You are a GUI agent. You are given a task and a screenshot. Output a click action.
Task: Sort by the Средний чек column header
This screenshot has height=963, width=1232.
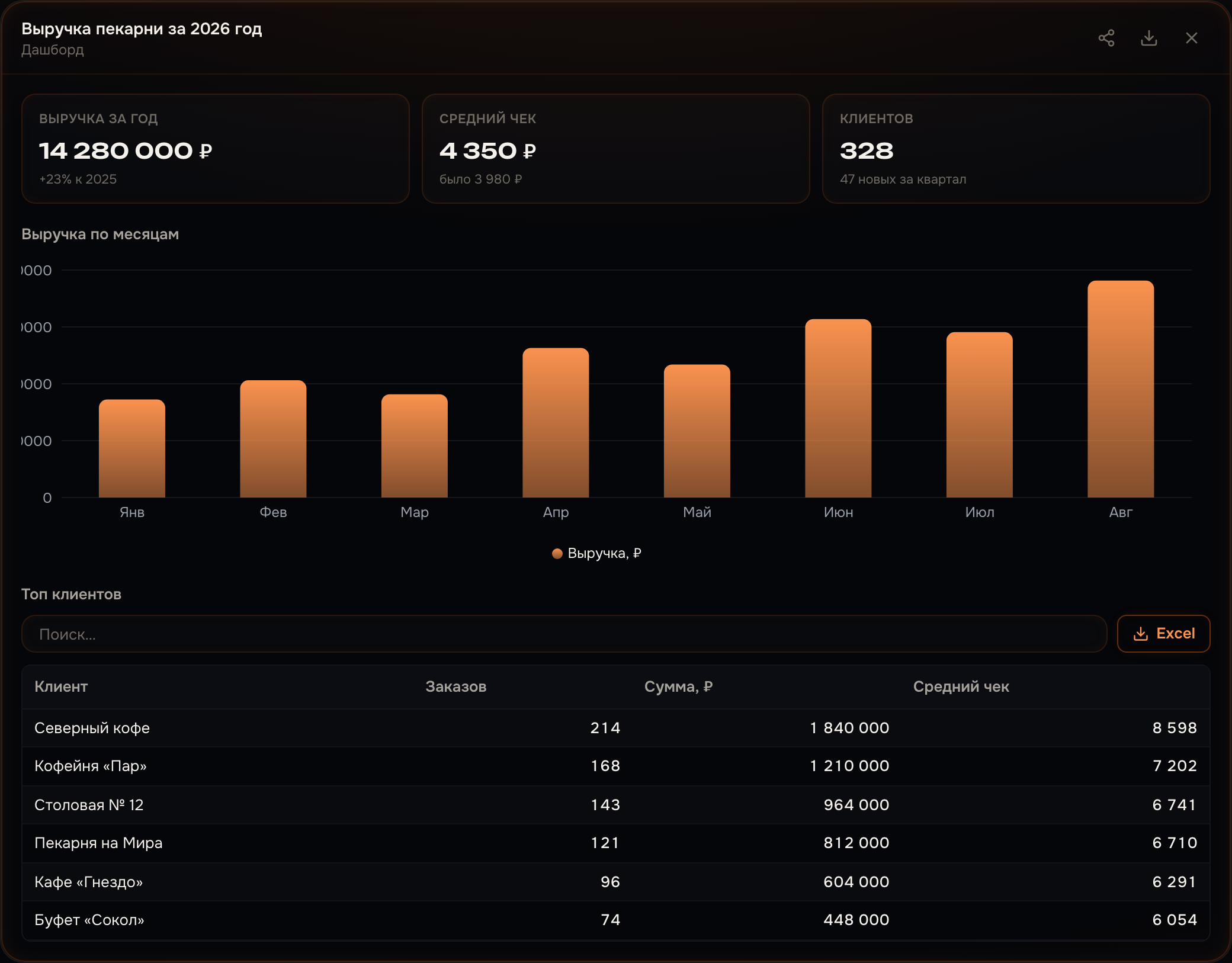[x=961, y=686]
